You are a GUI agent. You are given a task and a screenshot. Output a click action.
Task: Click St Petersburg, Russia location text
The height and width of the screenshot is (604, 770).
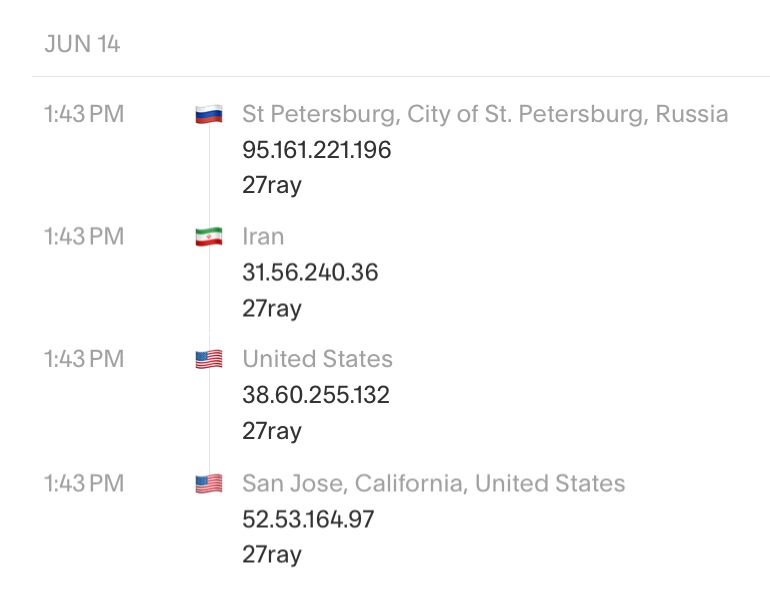pyautogui.click(x=485, y=114)
